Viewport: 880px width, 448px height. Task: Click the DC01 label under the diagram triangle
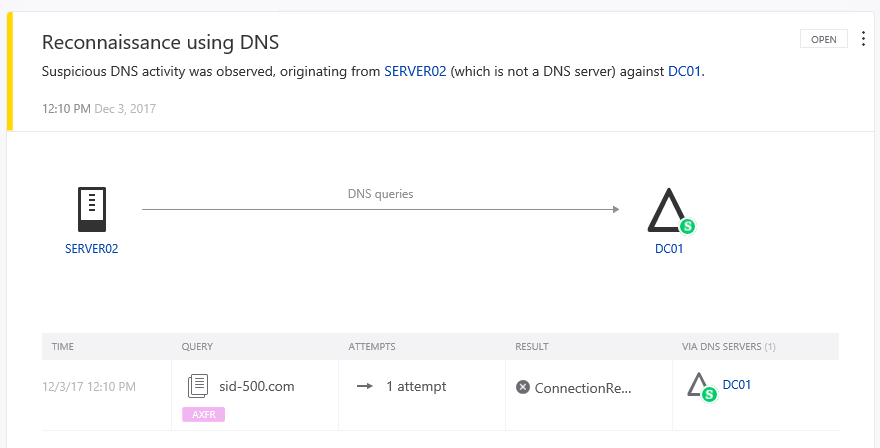[x=669, y=249]
